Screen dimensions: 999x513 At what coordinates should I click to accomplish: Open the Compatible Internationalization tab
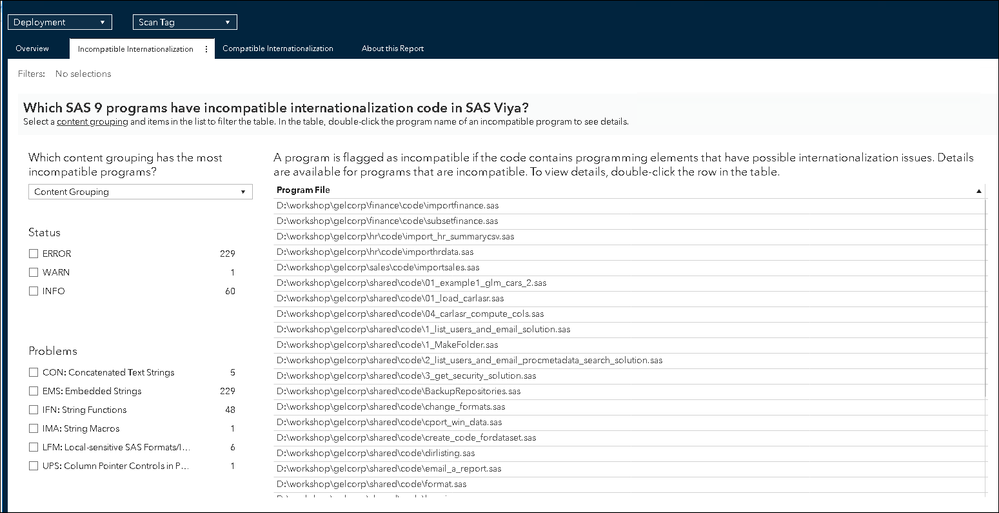tap(278, 48)
